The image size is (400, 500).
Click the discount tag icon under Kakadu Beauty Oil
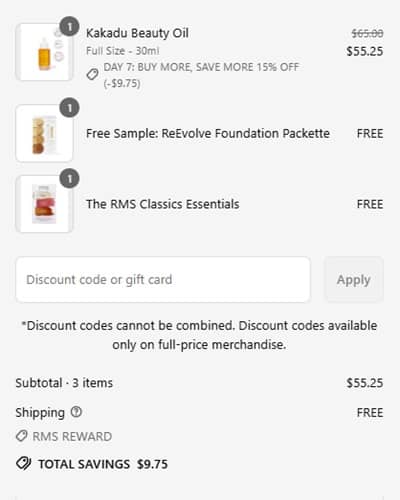(92, 74)
